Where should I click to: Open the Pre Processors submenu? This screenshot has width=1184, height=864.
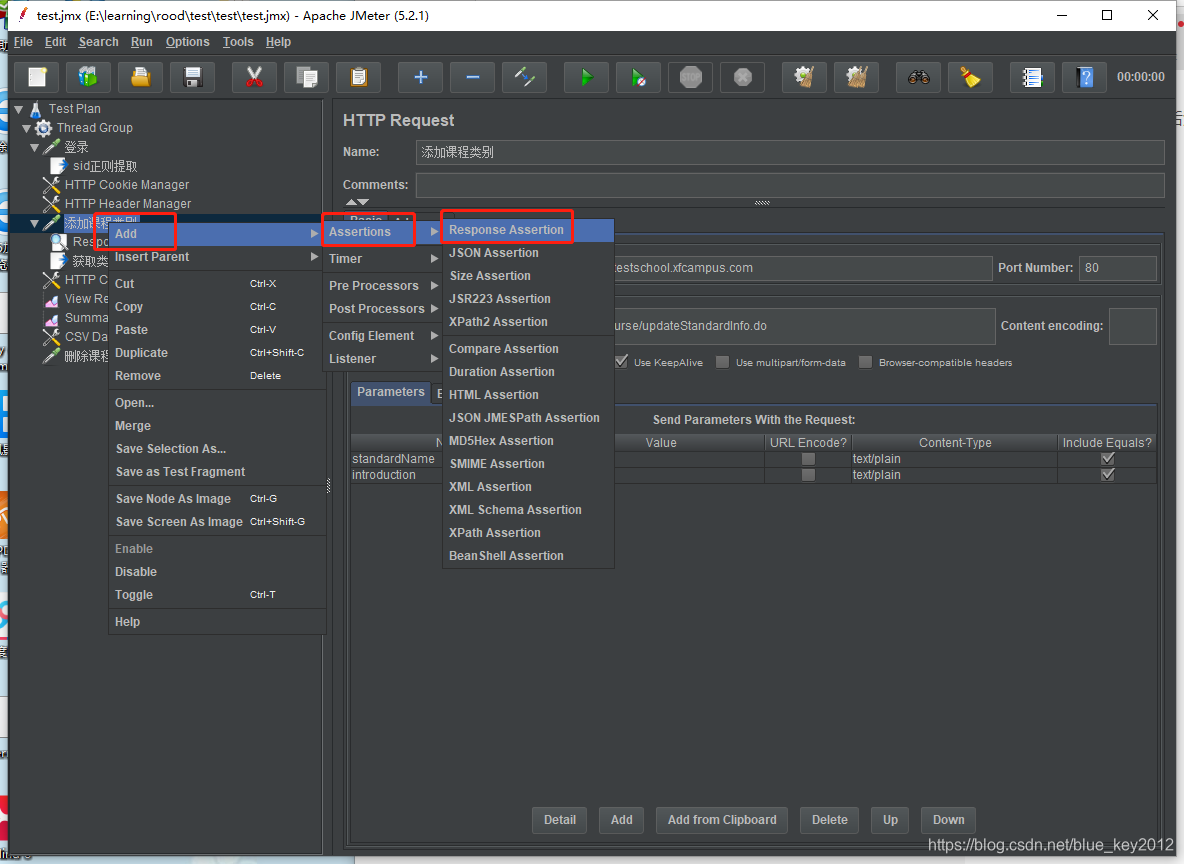pos(383,285)
